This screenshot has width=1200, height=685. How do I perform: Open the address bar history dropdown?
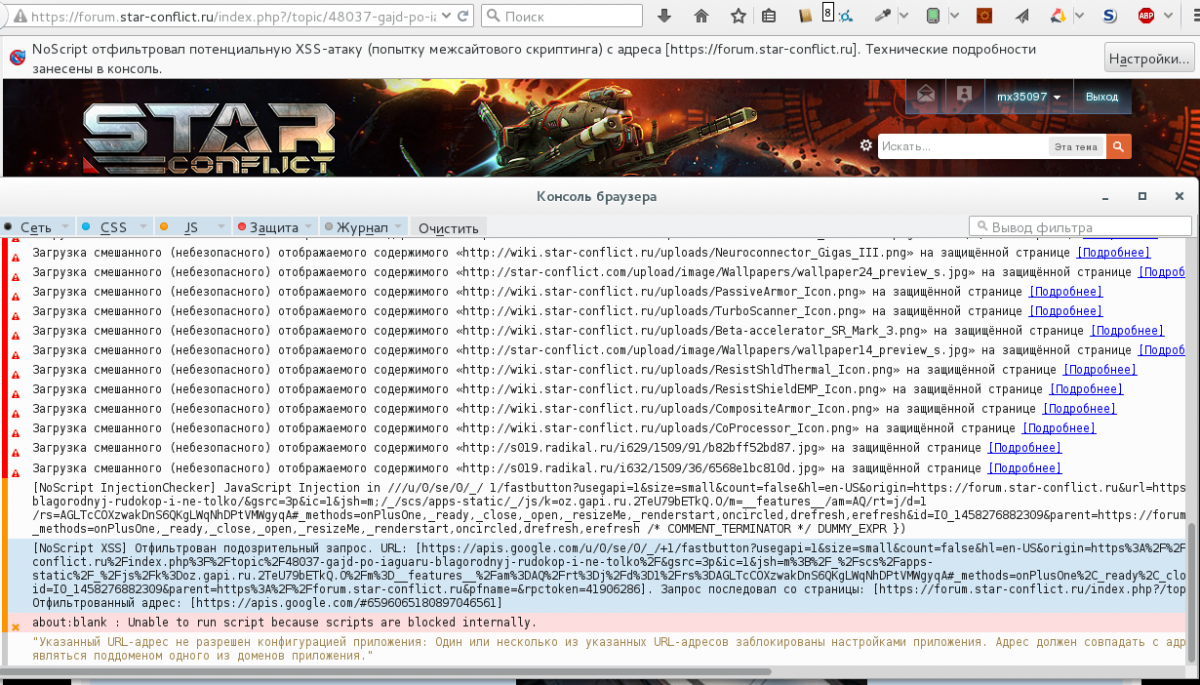click(x=446, y=16)
